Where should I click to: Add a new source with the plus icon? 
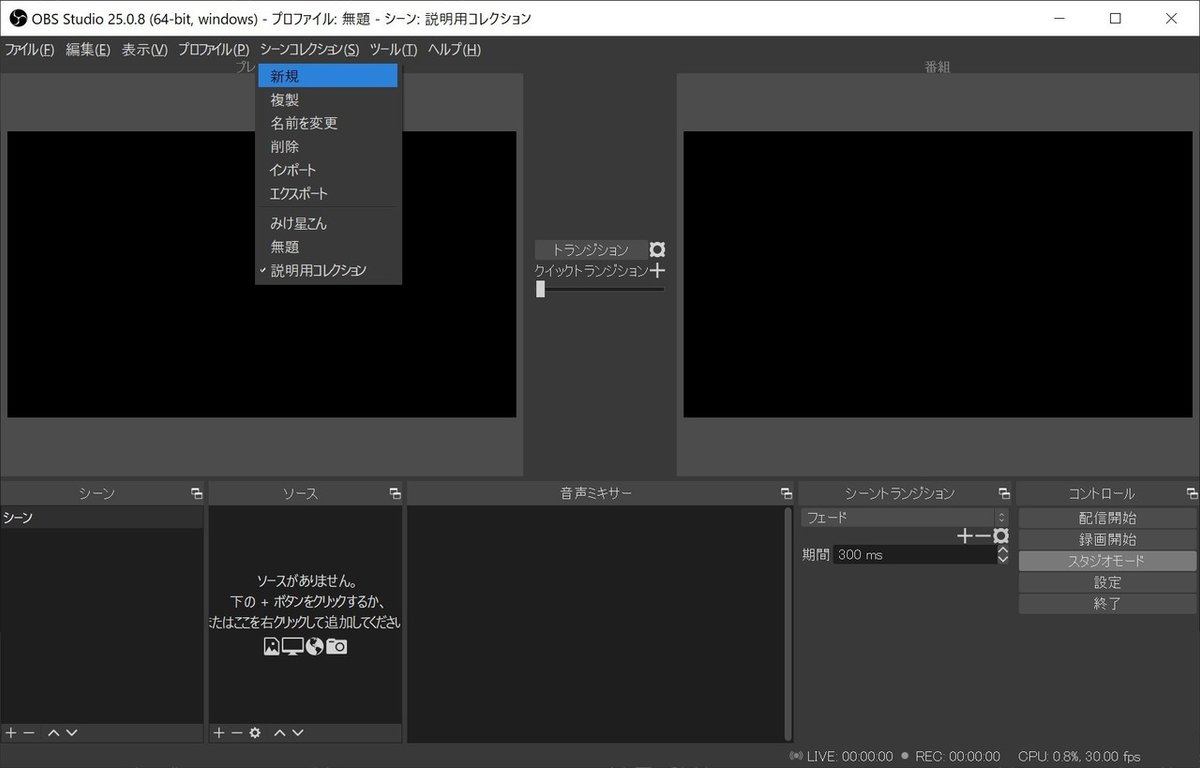(218, 733)
